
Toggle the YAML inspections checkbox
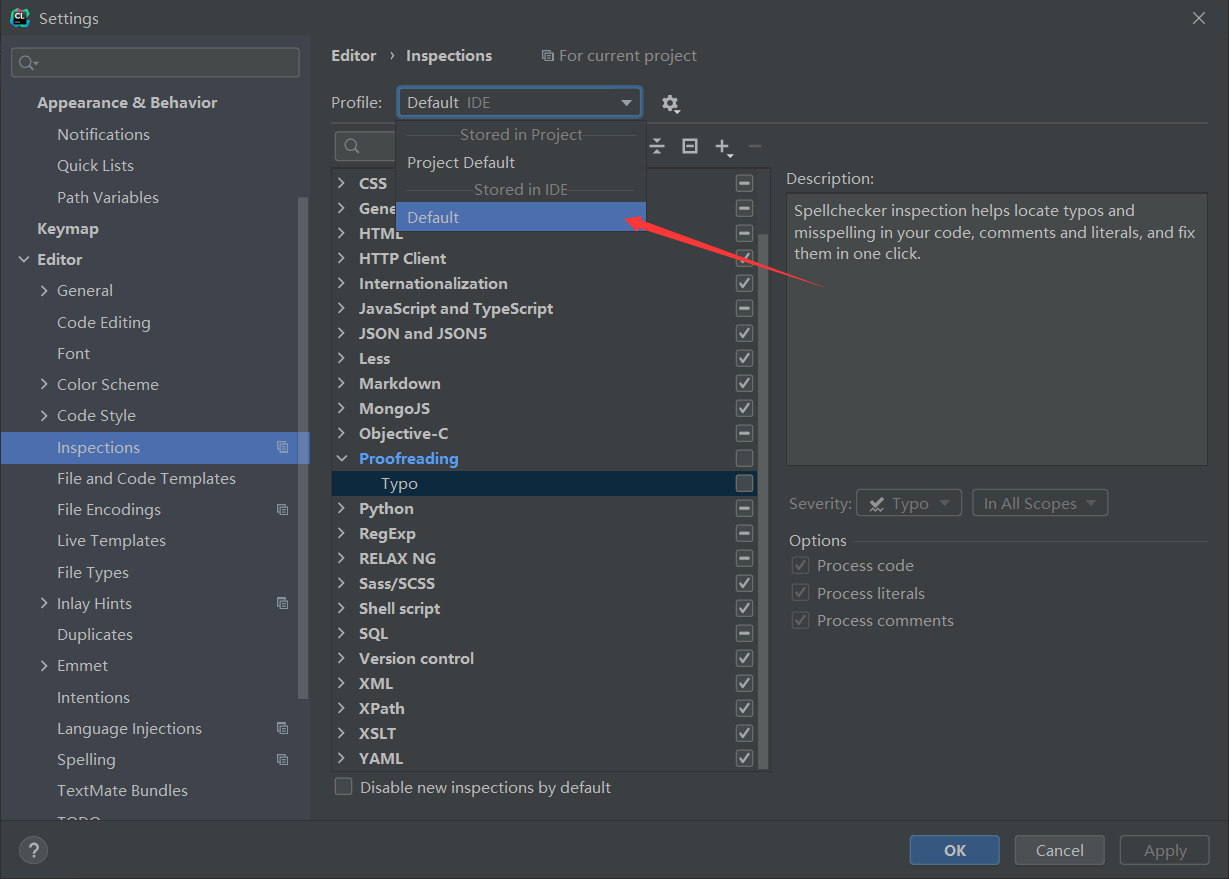coord(744,758)
